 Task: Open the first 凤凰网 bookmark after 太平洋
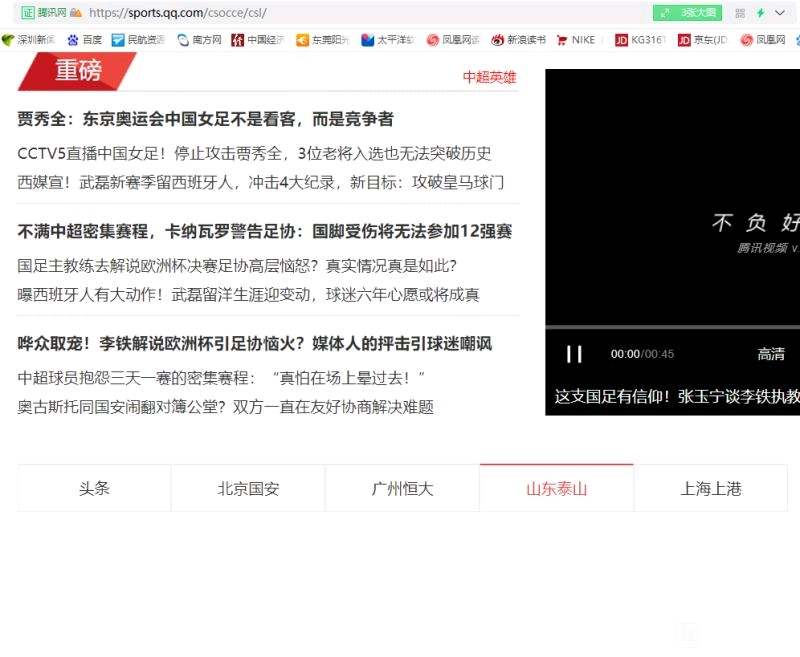(453, 40)
